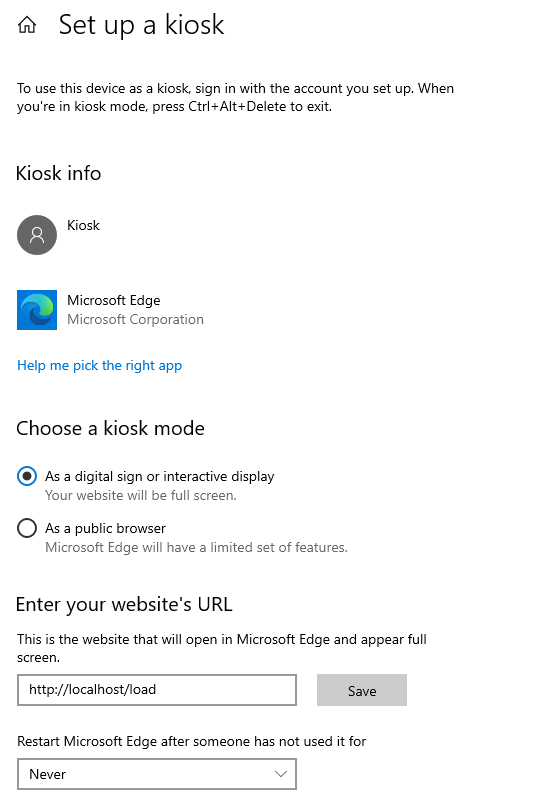Click the limited set of features description

196,547
